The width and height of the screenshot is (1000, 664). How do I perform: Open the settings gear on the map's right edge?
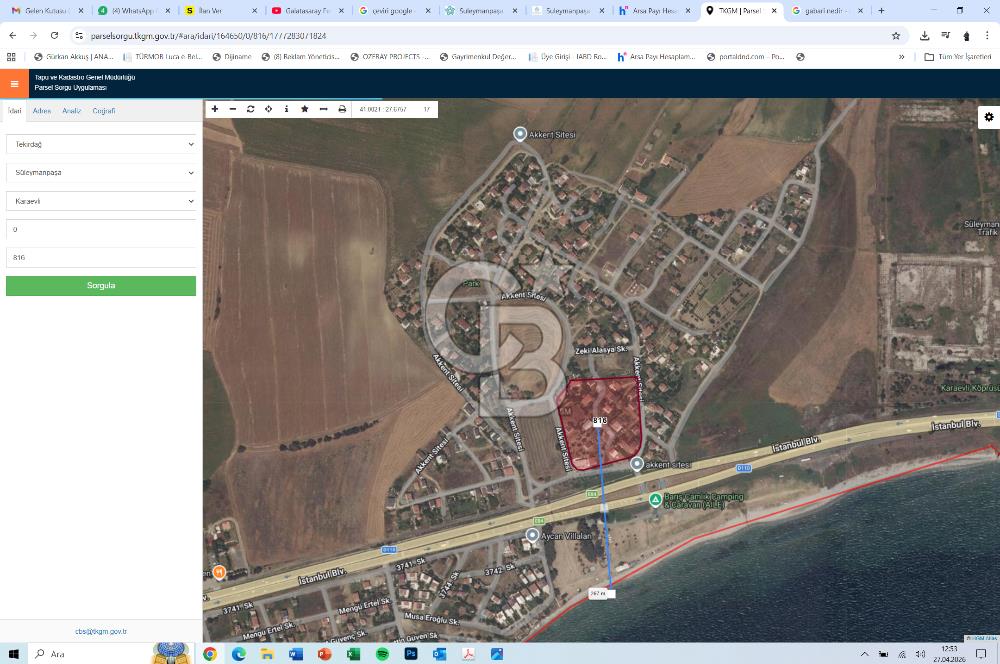coord(989,117)
